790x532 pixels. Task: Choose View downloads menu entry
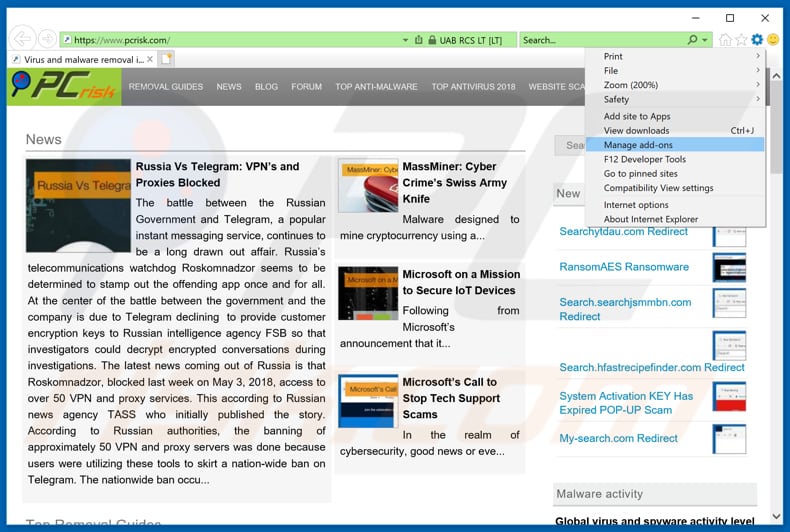(675, 130)
